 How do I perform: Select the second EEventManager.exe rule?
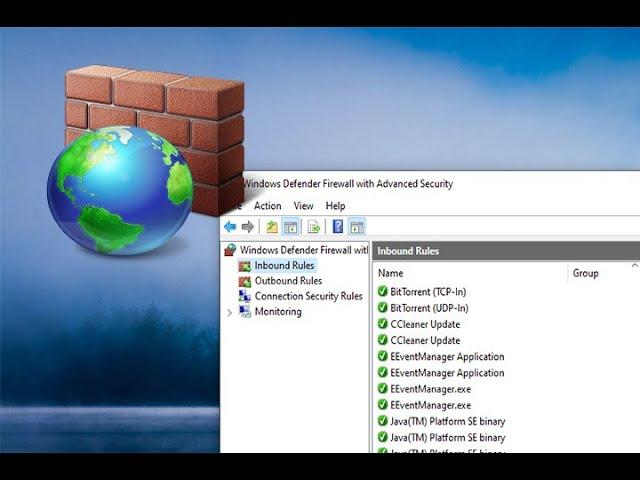[x=430, y=405]
